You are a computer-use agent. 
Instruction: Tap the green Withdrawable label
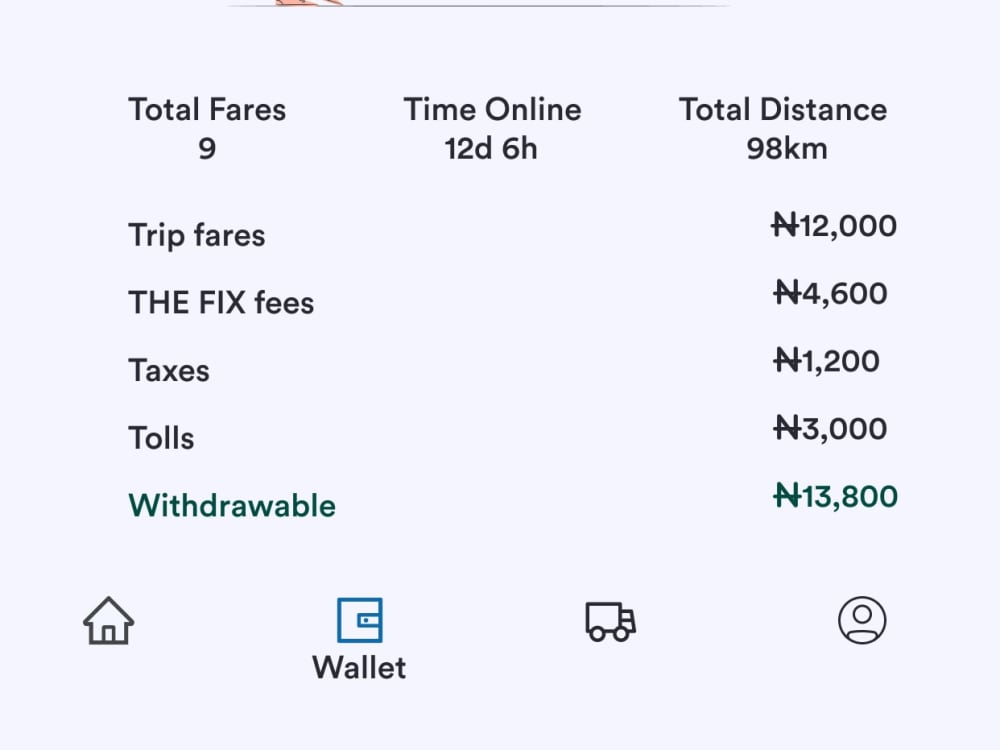pos(232,506)
